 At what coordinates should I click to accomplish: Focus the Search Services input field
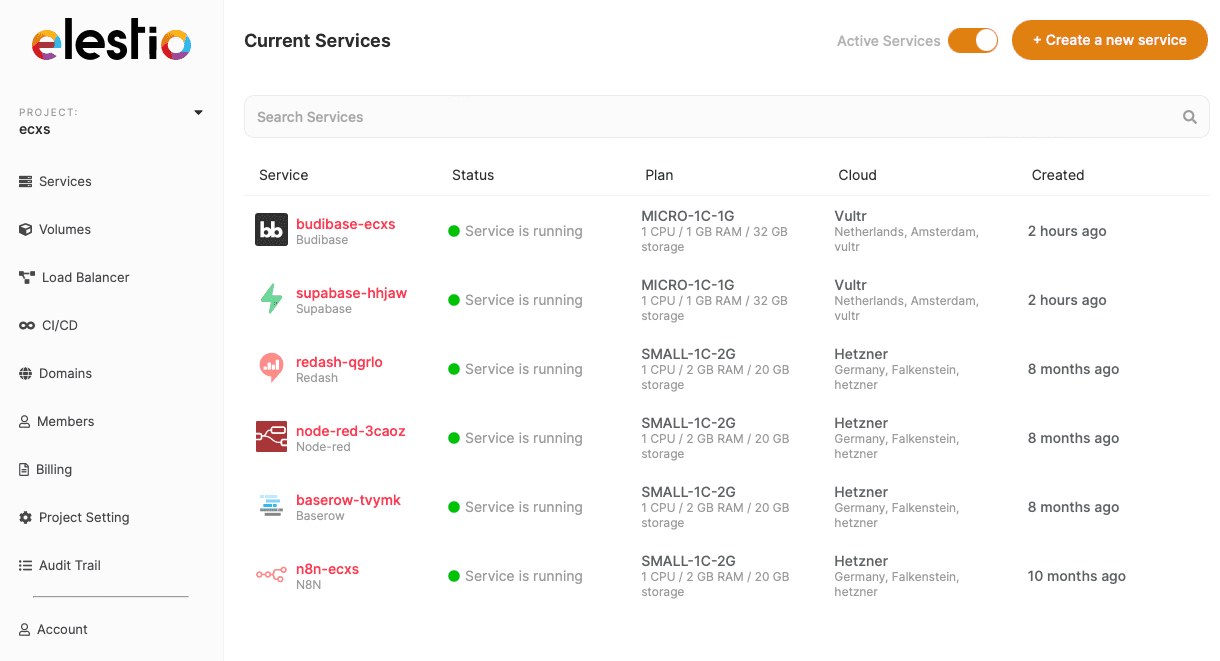click(726, 117)
